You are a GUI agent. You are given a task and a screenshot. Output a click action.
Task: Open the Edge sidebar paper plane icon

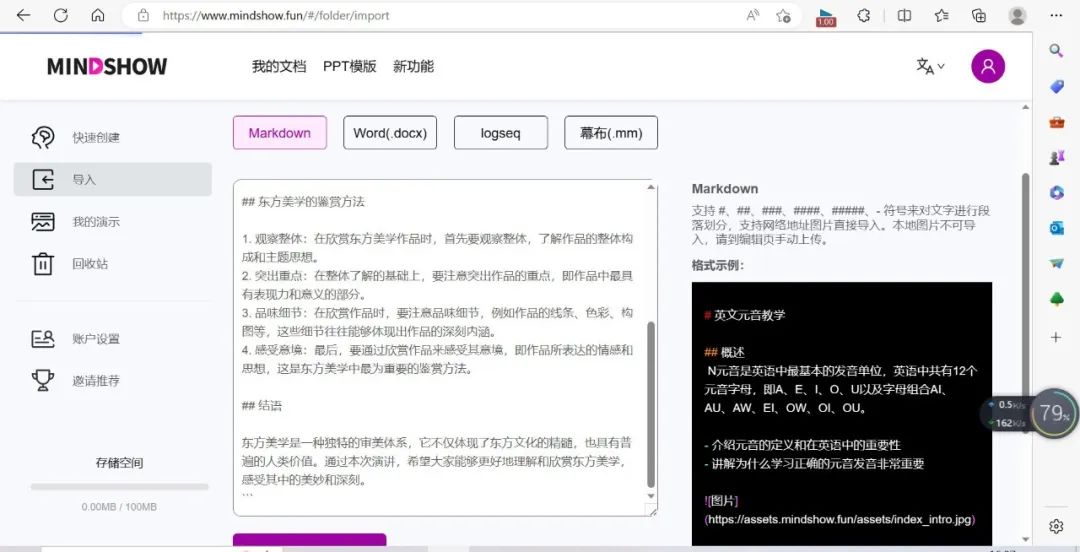click(1056, 263)
